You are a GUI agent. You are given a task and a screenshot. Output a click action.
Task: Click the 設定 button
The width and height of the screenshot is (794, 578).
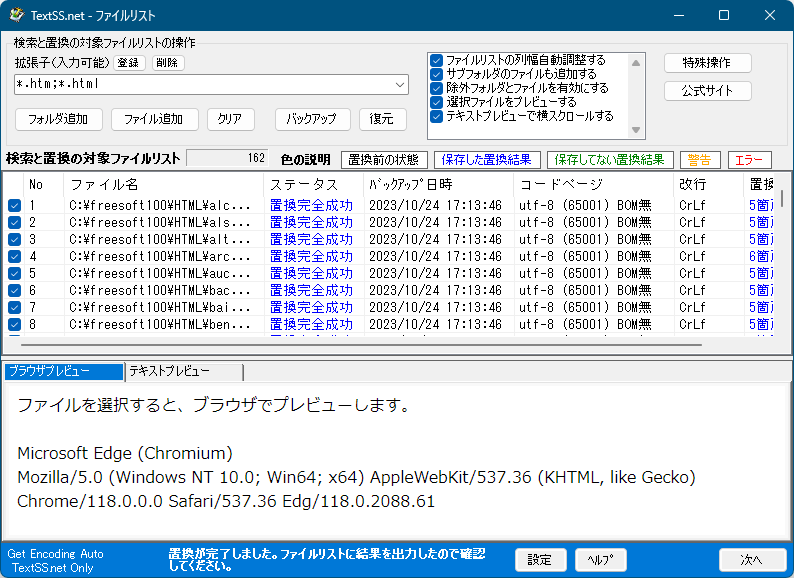pyautogui.click(x=540, y=560)
